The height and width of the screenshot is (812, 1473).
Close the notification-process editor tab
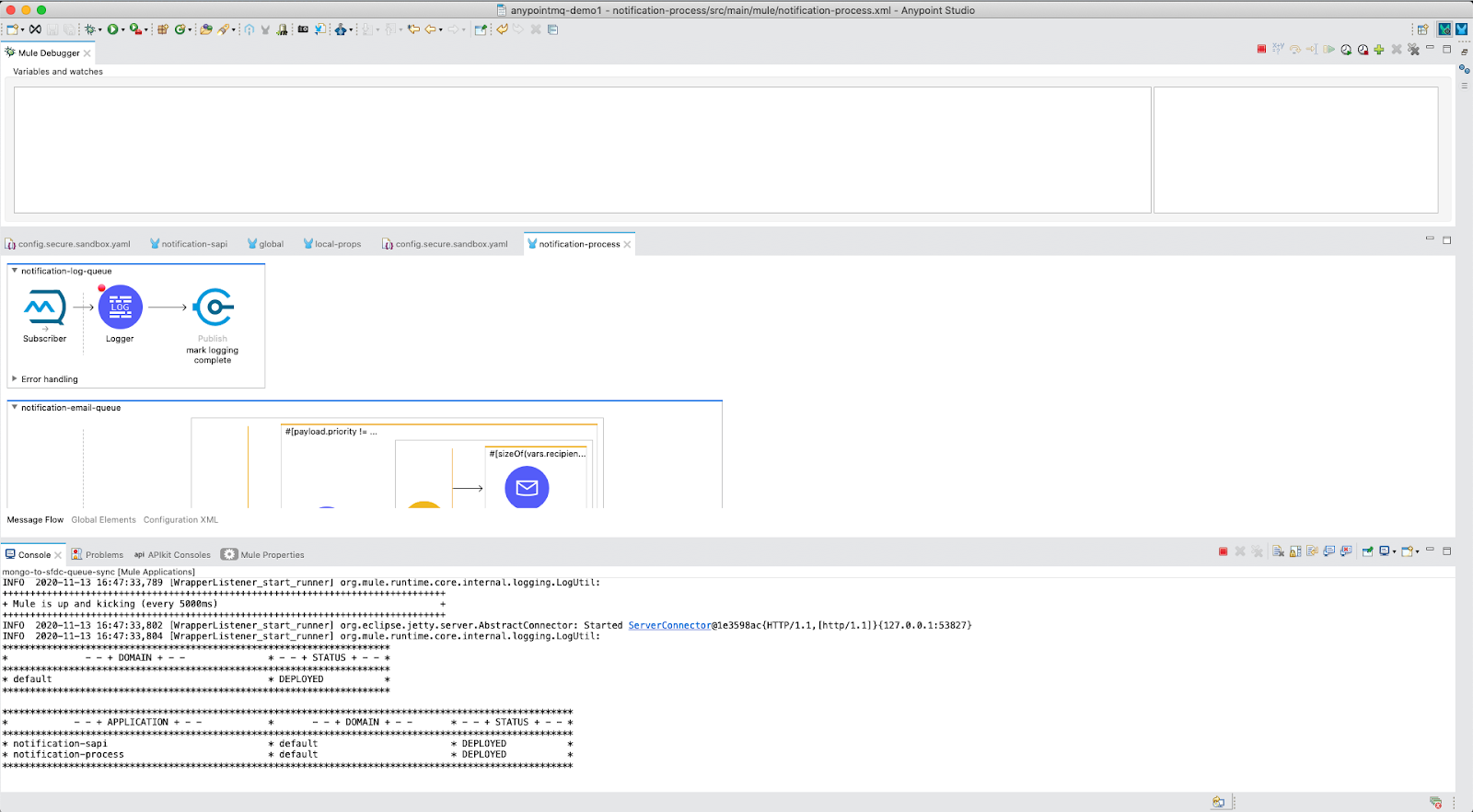(628, 245)
